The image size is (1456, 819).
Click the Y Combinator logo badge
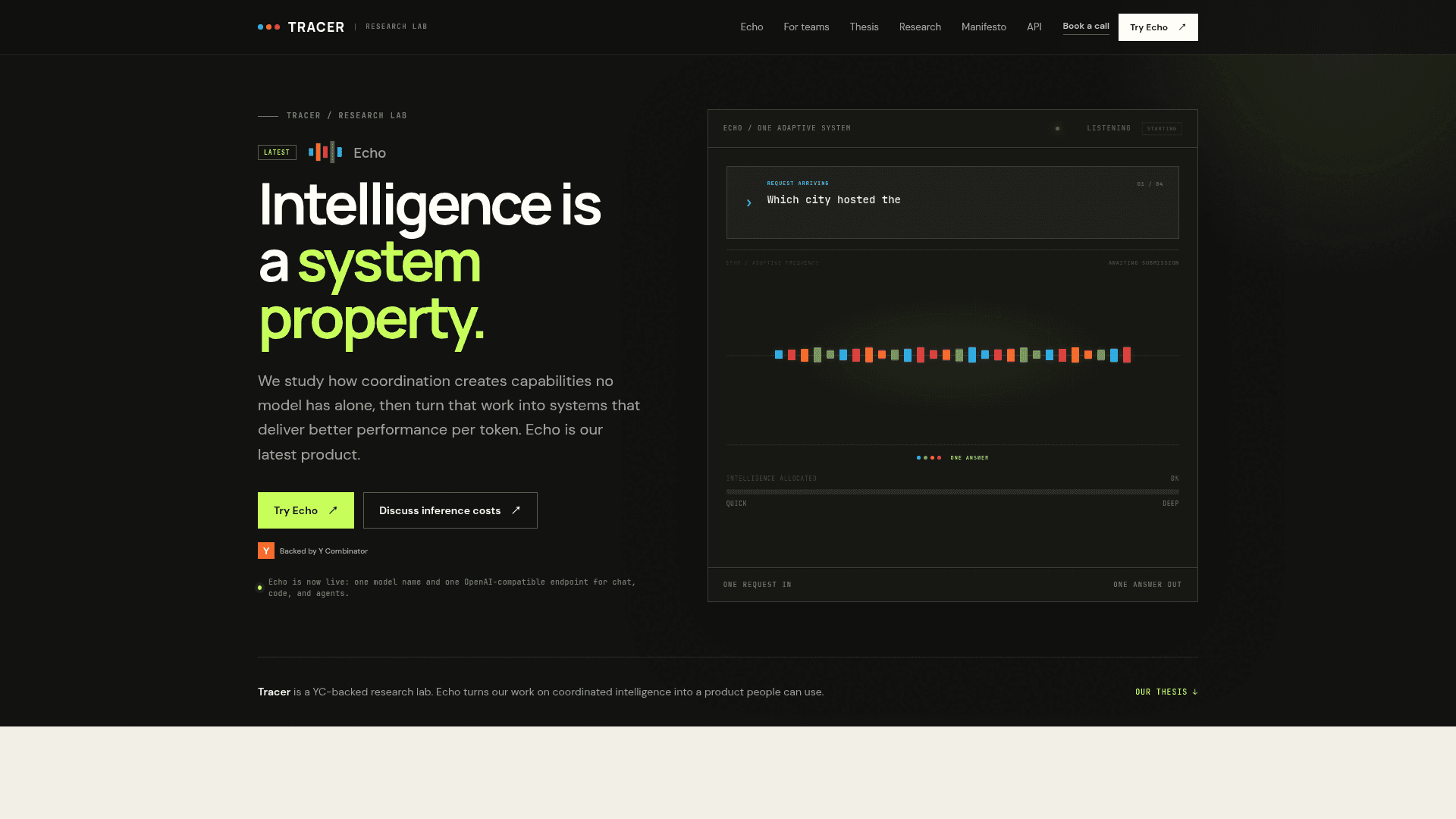(266, 551)
